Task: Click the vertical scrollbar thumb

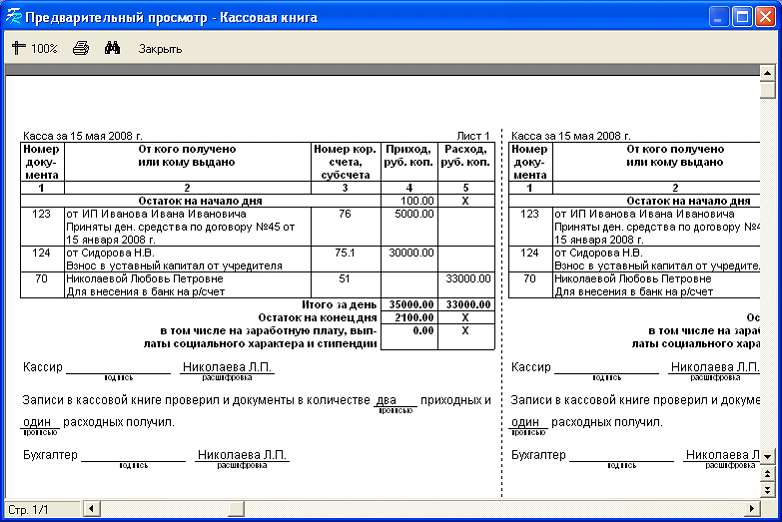Action: (x=767, y=90)
